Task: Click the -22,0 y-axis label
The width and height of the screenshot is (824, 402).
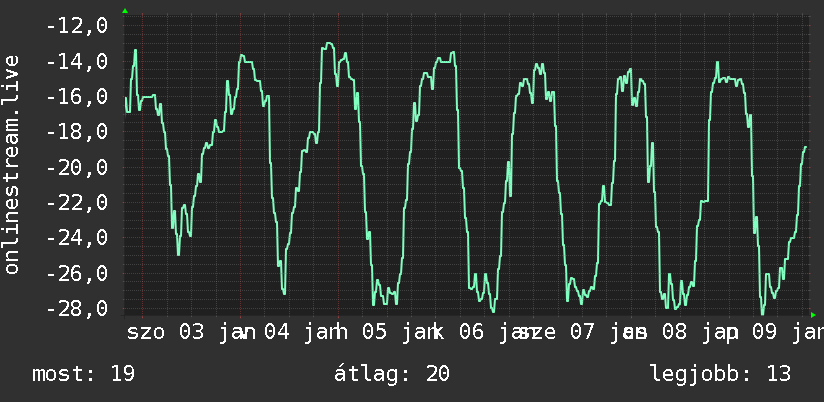Action: tap(77, 202)
